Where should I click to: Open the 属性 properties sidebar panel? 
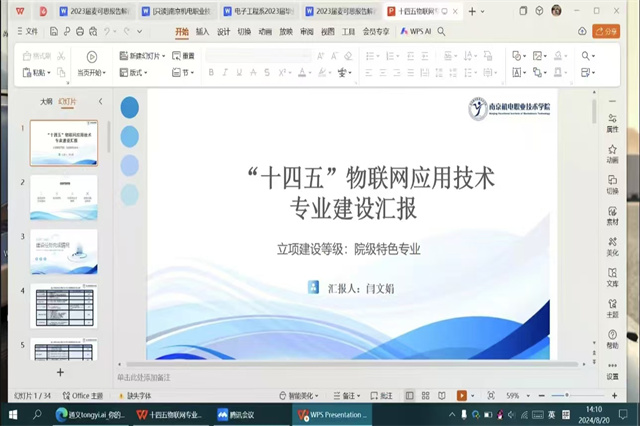click(x=612, y=122)
